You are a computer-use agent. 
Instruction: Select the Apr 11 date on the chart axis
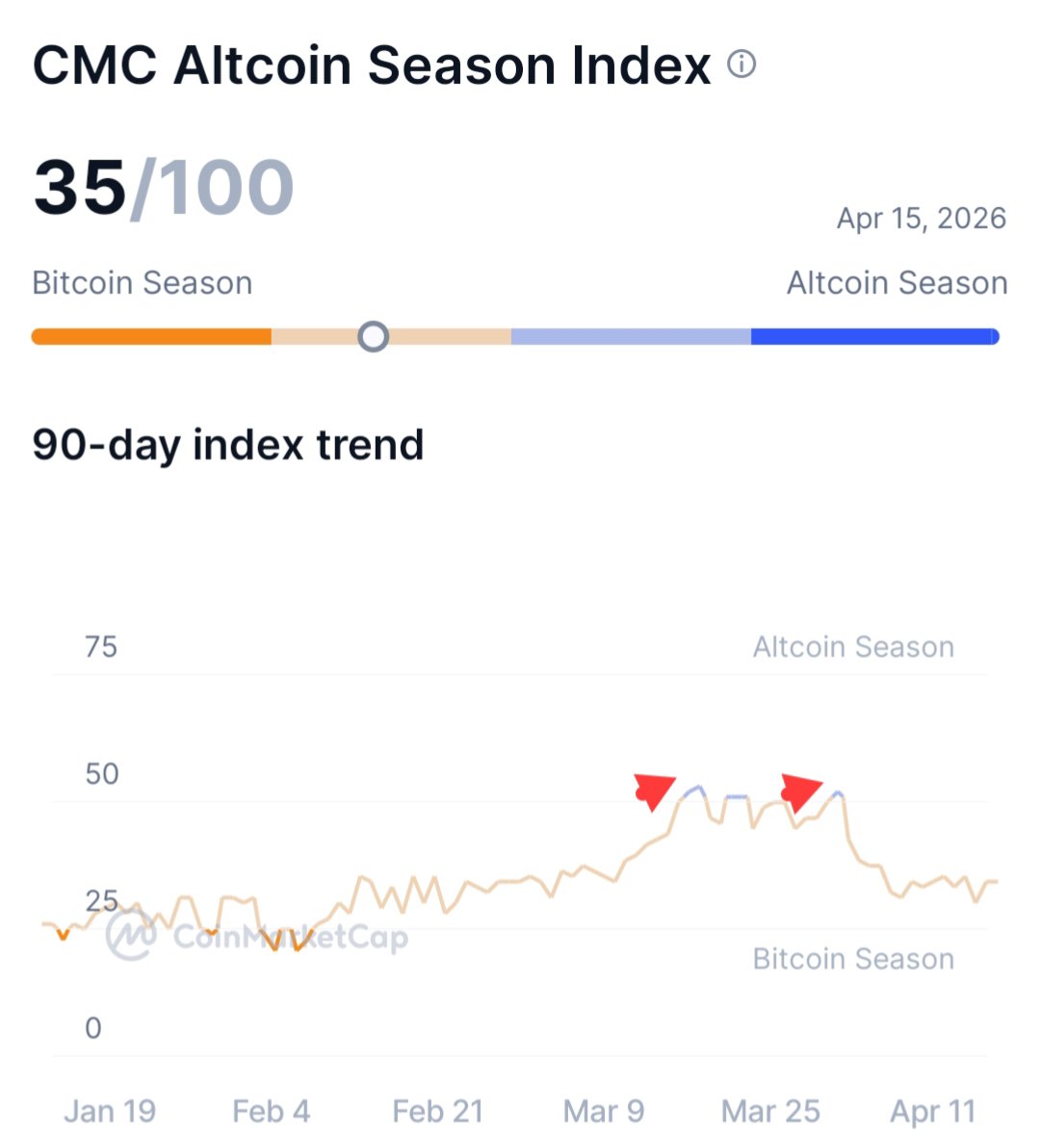click(933, 1111)
